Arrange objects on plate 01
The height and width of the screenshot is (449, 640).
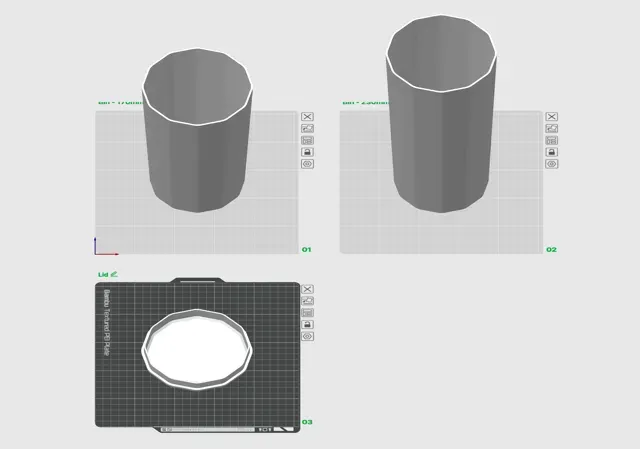(307, 140)
